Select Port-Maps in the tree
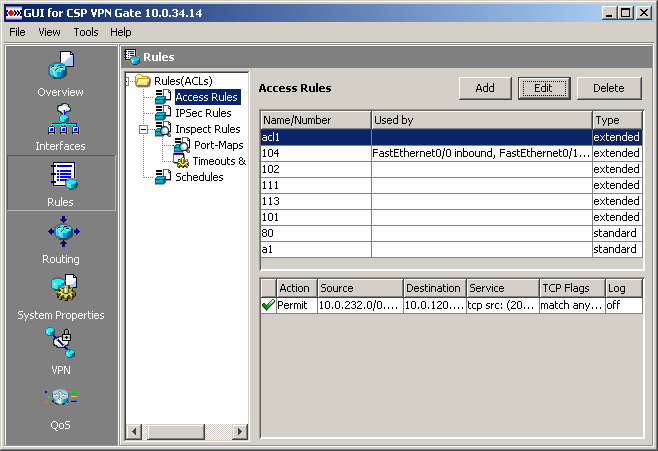The height and width of the screenshot is (451, 658). pos(219,145)
